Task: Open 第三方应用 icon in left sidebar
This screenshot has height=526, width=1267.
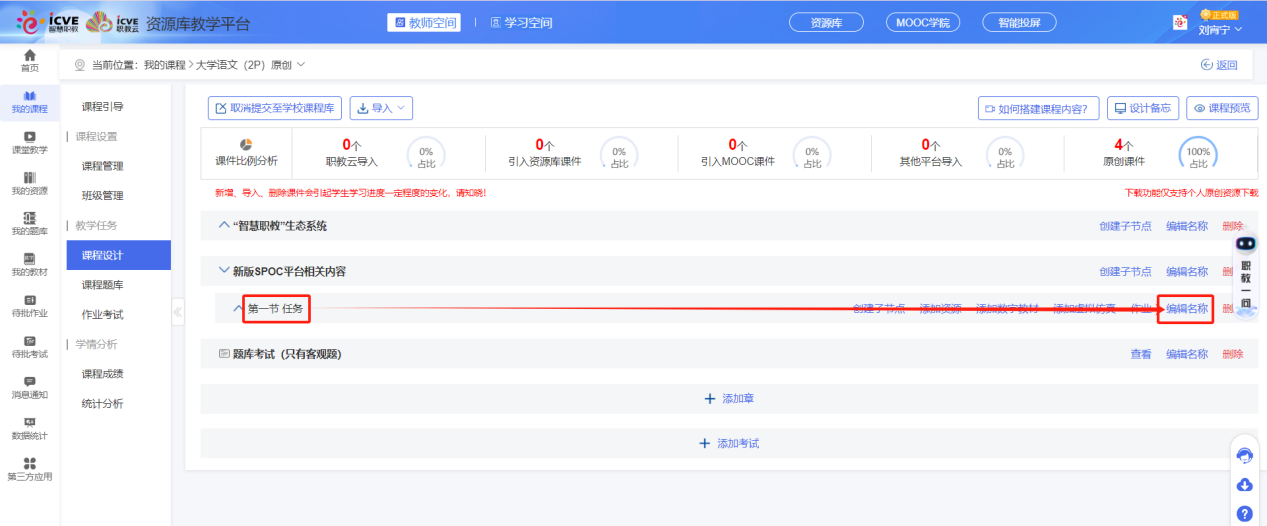Action: coord(29,468)
